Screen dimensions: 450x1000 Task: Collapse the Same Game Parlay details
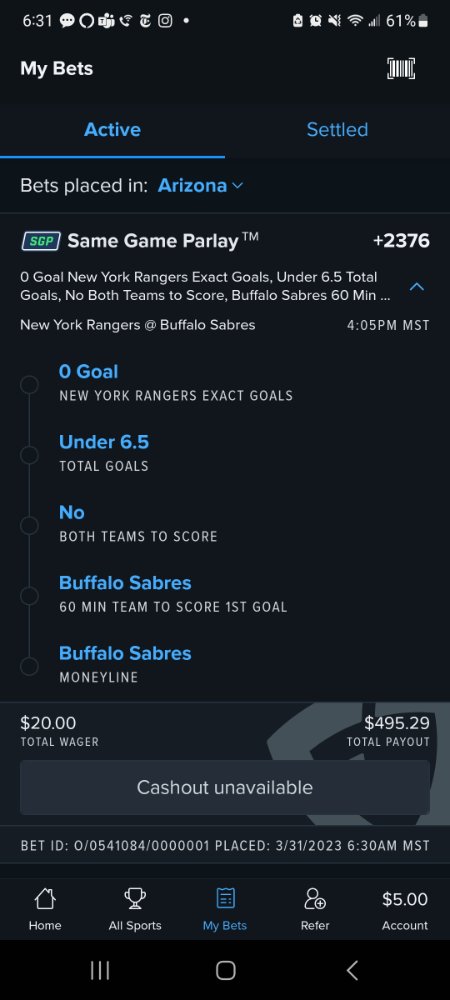click(x=416, y=287)
